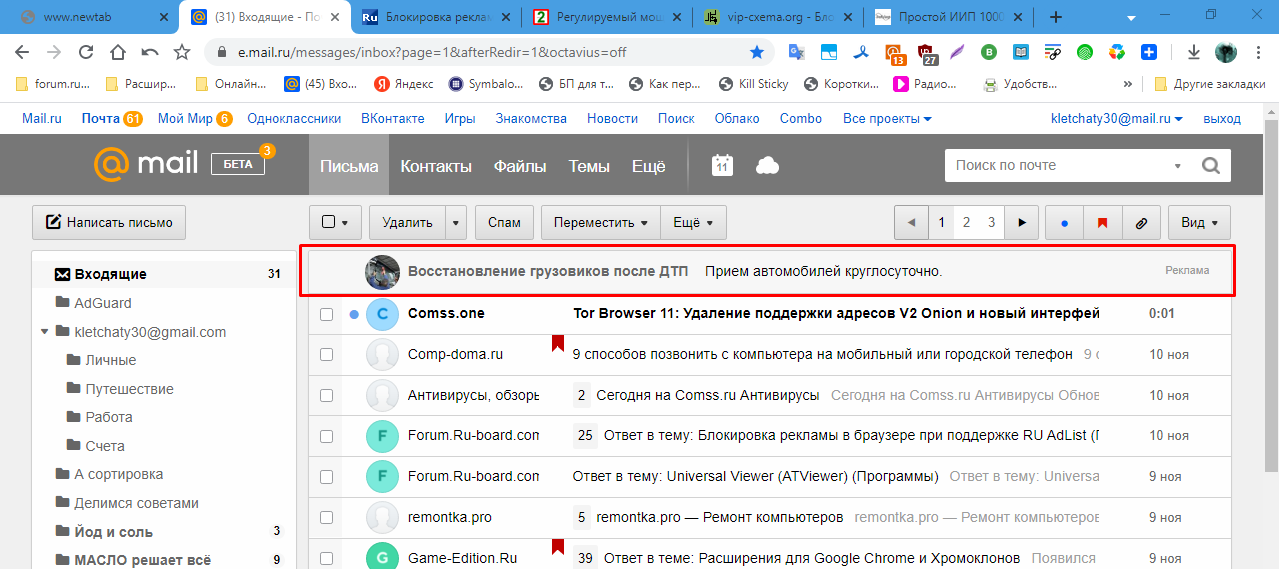Click the undo arrow toolbar icon
The image size is (1279, 569).
(x=150, y=52)
